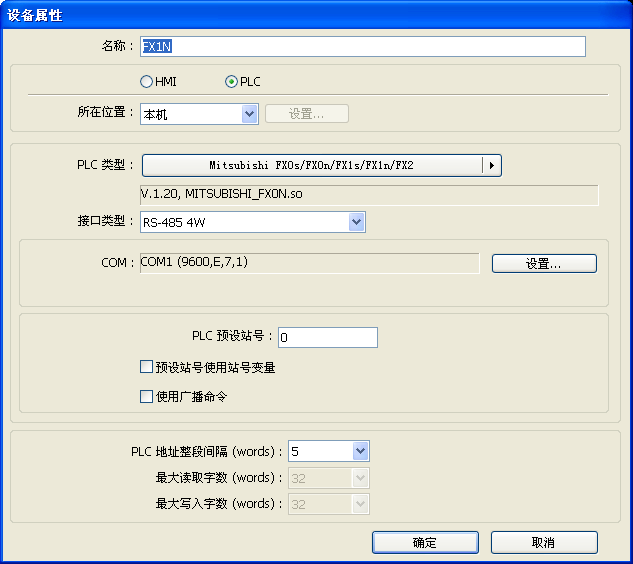Enable 预设站号使用站号变量 checkbox

[147, 368]
